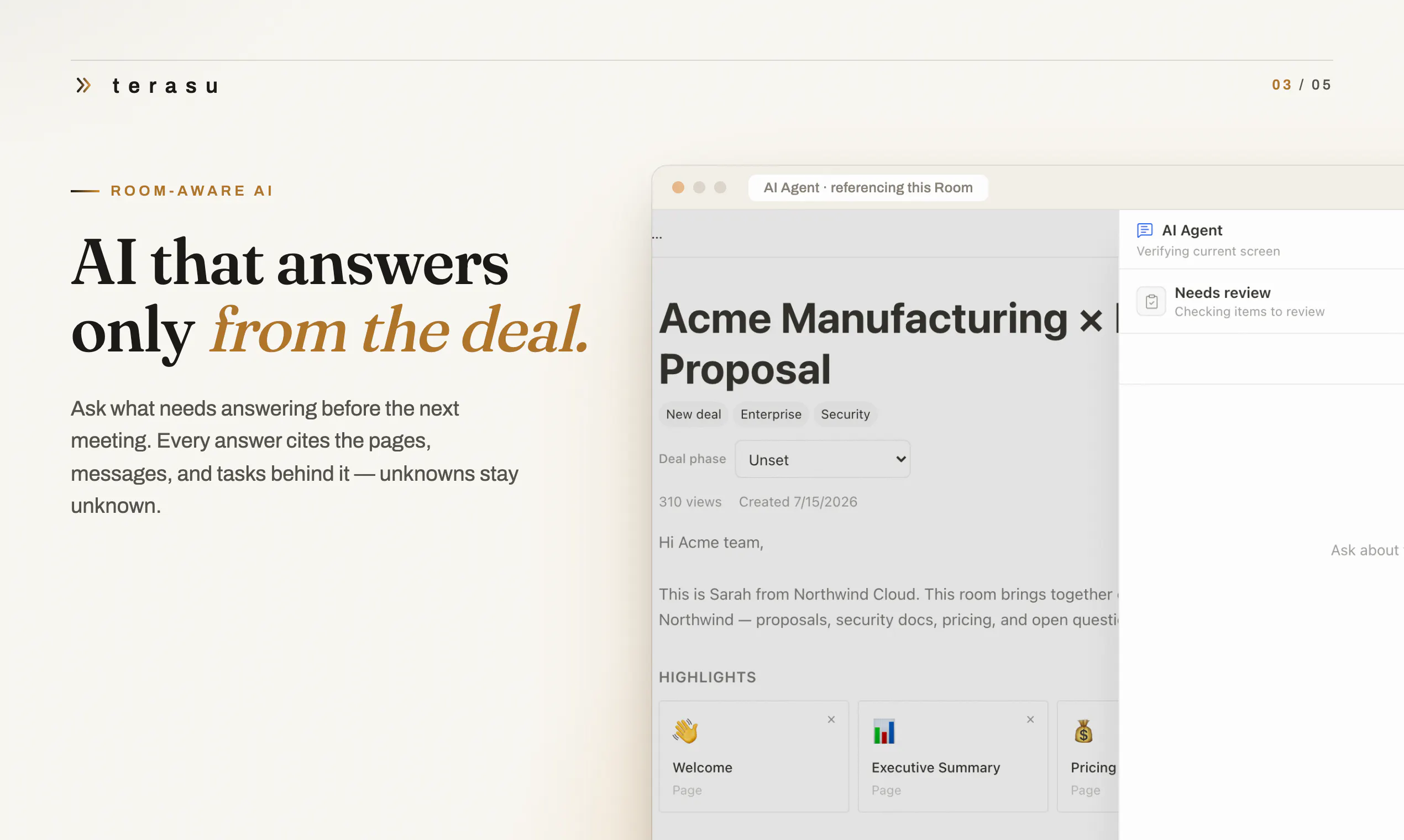This screenshot has height=840, width=1404.
Task: Click the terasu wordmark
Action: [166, 86]
